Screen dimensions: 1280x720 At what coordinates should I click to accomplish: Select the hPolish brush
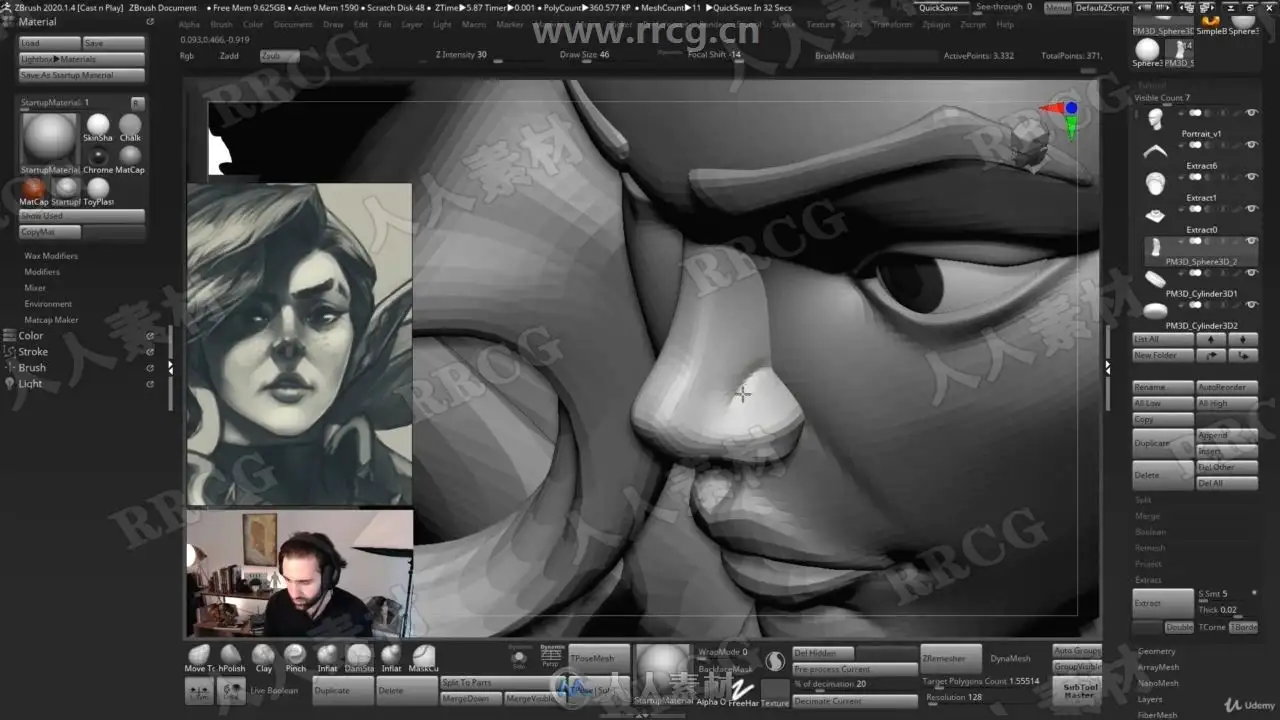tap(231, 657)
